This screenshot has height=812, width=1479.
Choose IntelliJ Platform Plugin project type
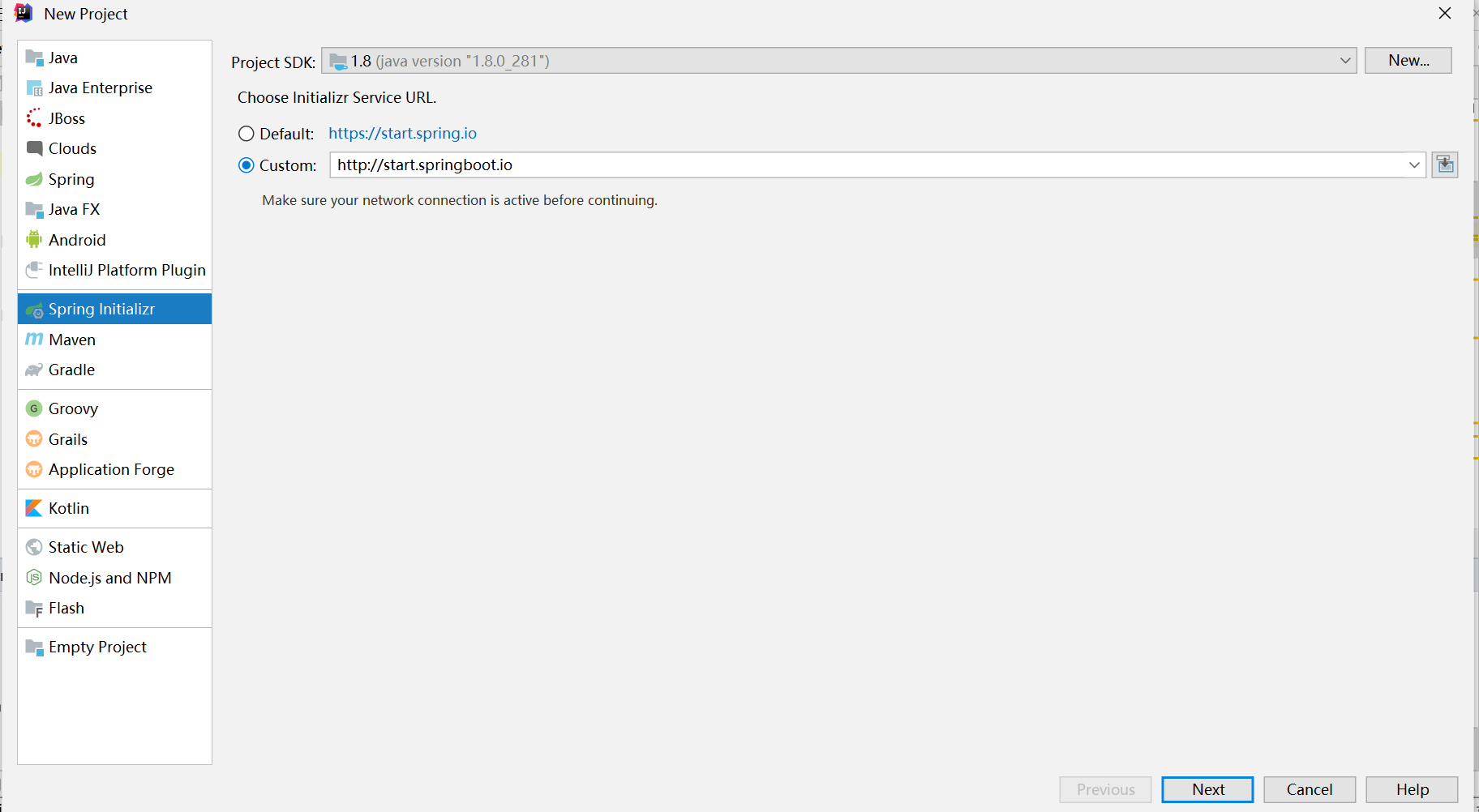tap(126, 270)
